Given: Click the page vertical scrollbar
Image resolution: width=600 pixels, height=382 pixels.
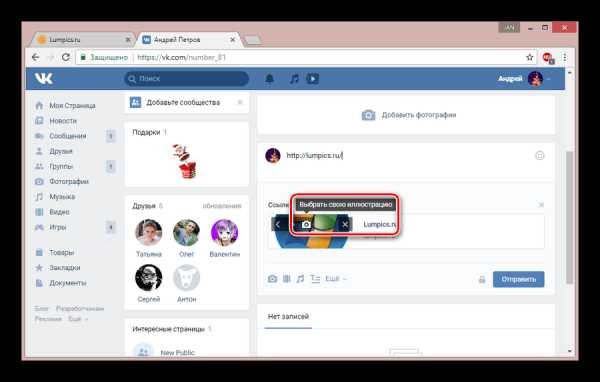Looking at the screenshot, I should [x=569, y=217].
